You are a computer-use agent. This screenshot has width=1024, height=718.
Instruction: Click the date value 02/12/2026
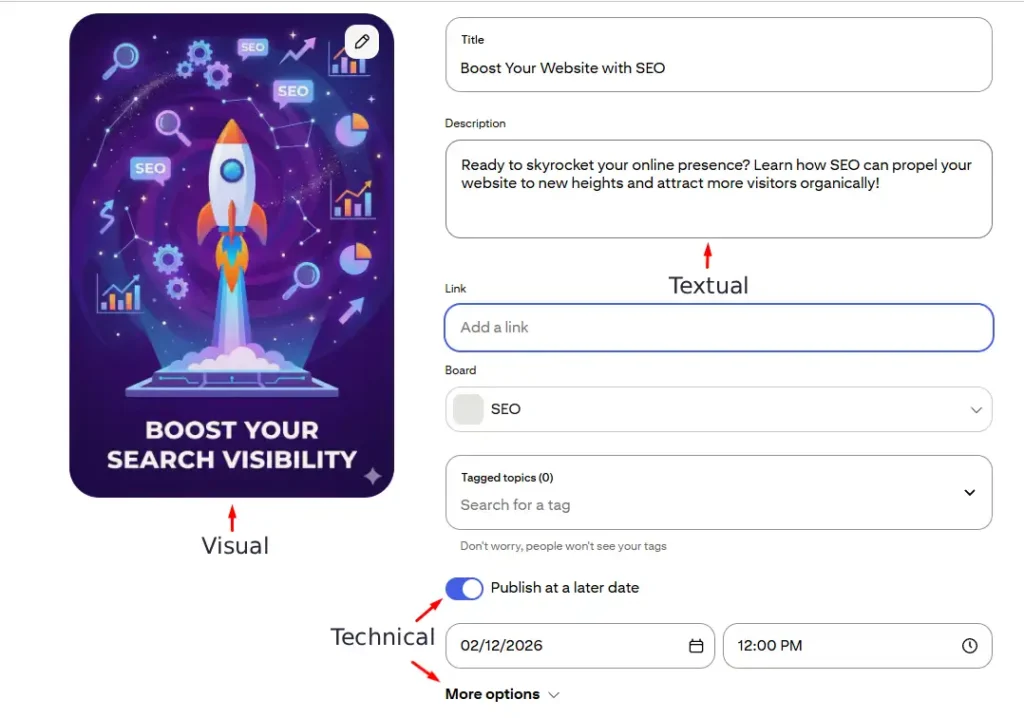501,646
